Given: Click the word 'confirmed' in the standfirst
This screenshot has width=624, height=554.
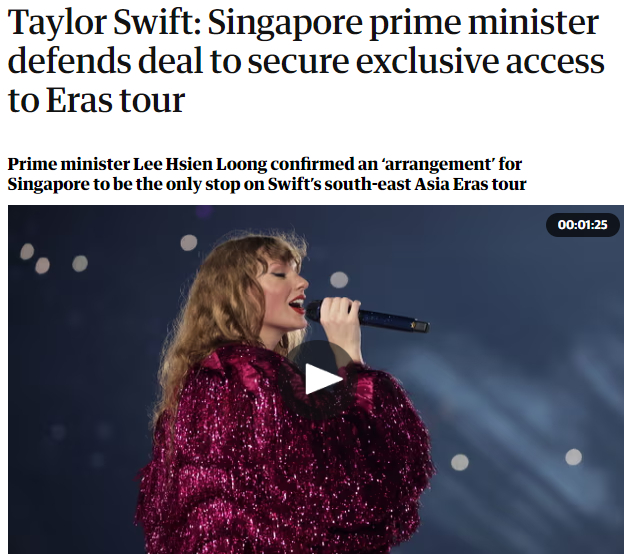Looking at the screenshot, I should 308,164.
